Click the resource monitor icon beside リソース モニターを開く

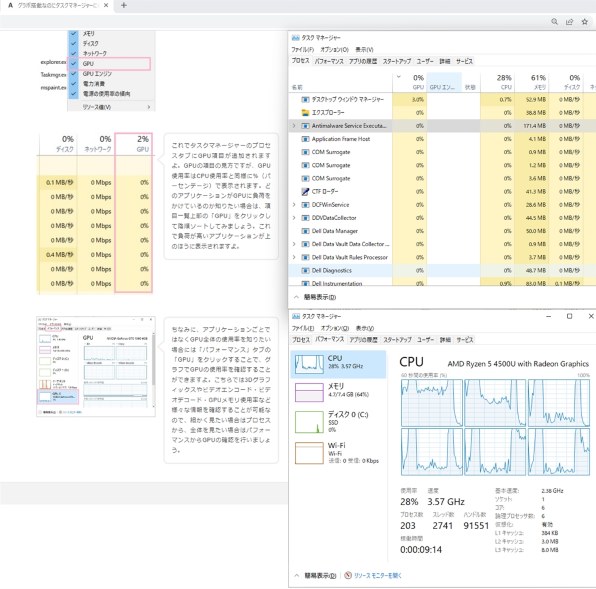point(348,575)
